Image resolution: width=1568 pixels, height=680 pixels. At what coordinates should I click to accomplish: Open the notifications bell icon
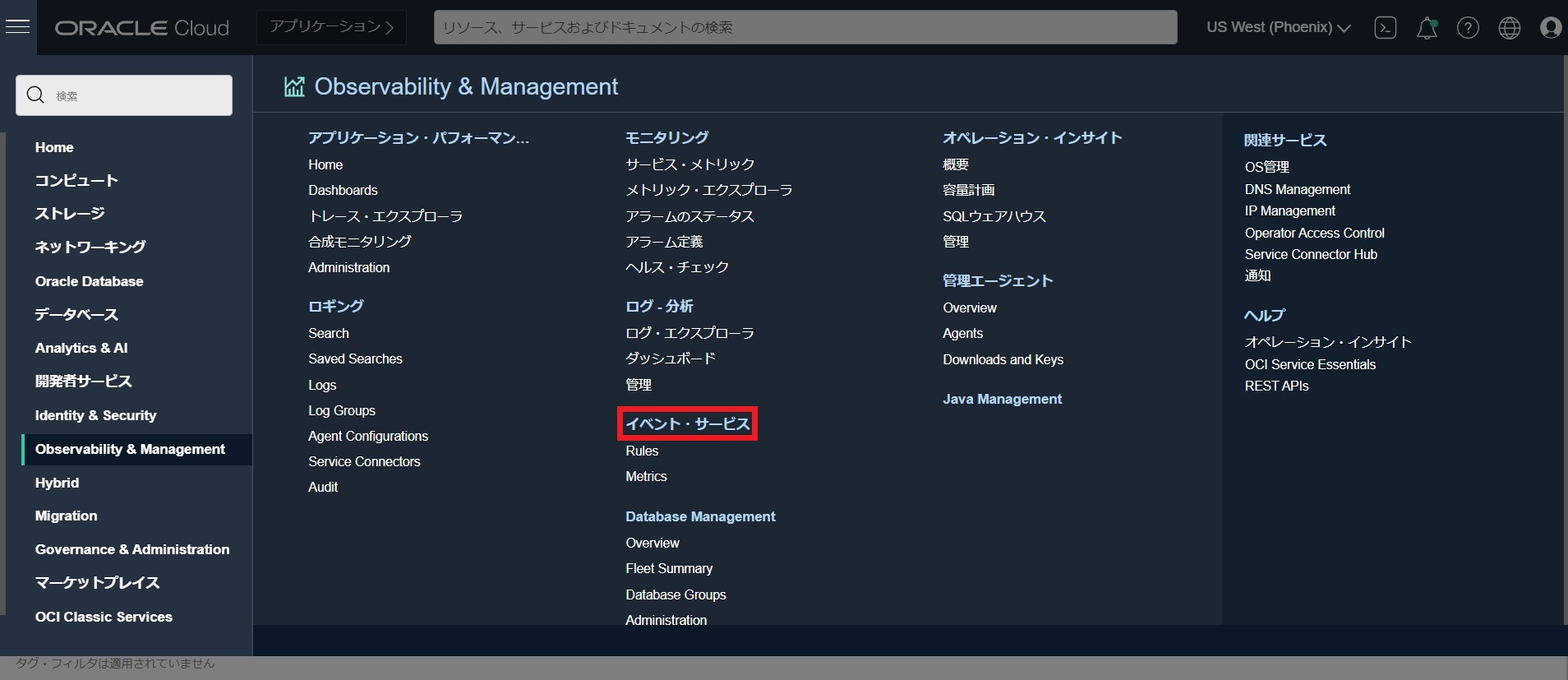[x=1427, y=28]
